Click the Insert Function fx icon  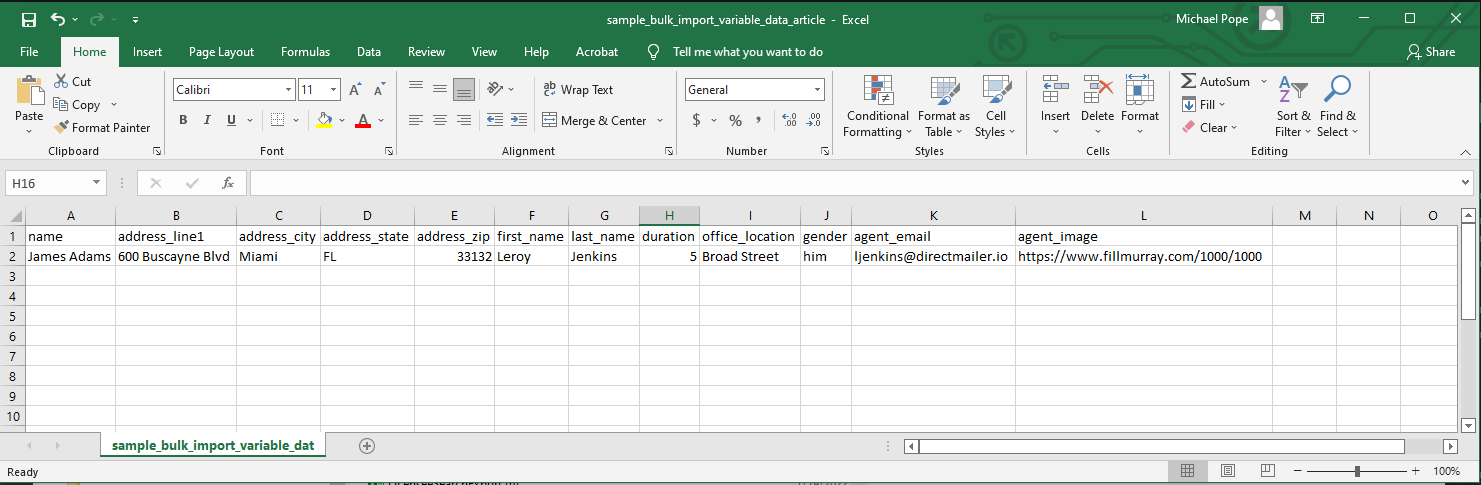[x=228, y=183]
